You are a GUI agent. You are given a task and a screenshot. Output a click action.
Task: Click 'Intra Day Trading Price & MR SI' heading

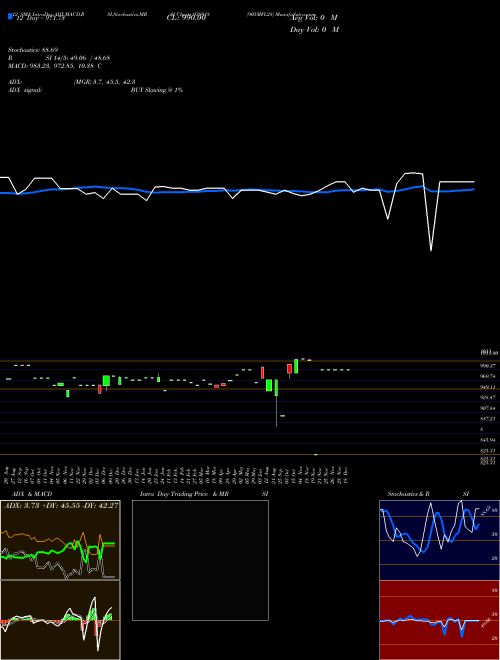204,494
